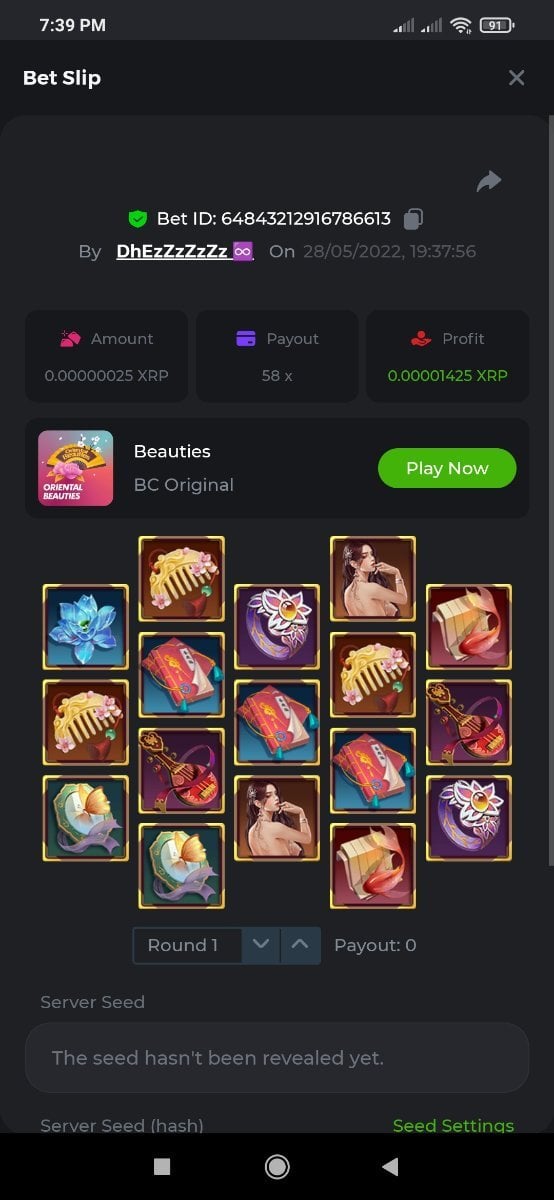Click the Server Seed field

pyautogui.click(x=277, y=1058)
